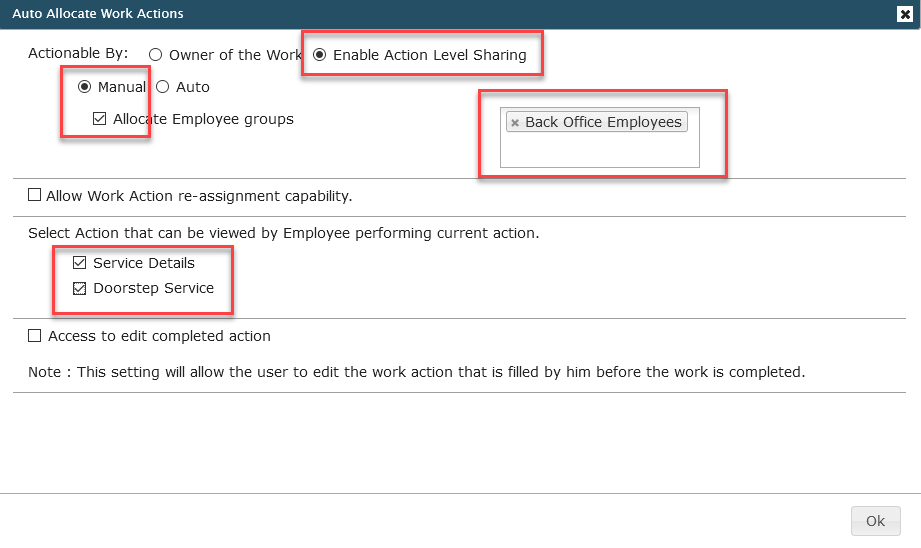The height and width of the screenshot is (548, 921).
Task: Choose Enable Action Level Sharing radio option
Action: (320, 55)
